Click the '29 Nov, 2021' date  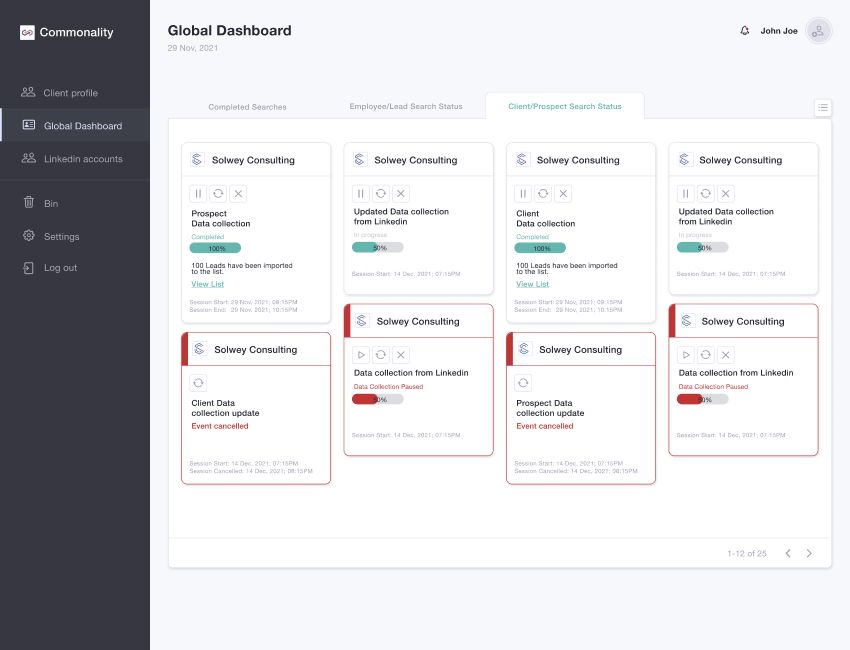tap(192, 48)
